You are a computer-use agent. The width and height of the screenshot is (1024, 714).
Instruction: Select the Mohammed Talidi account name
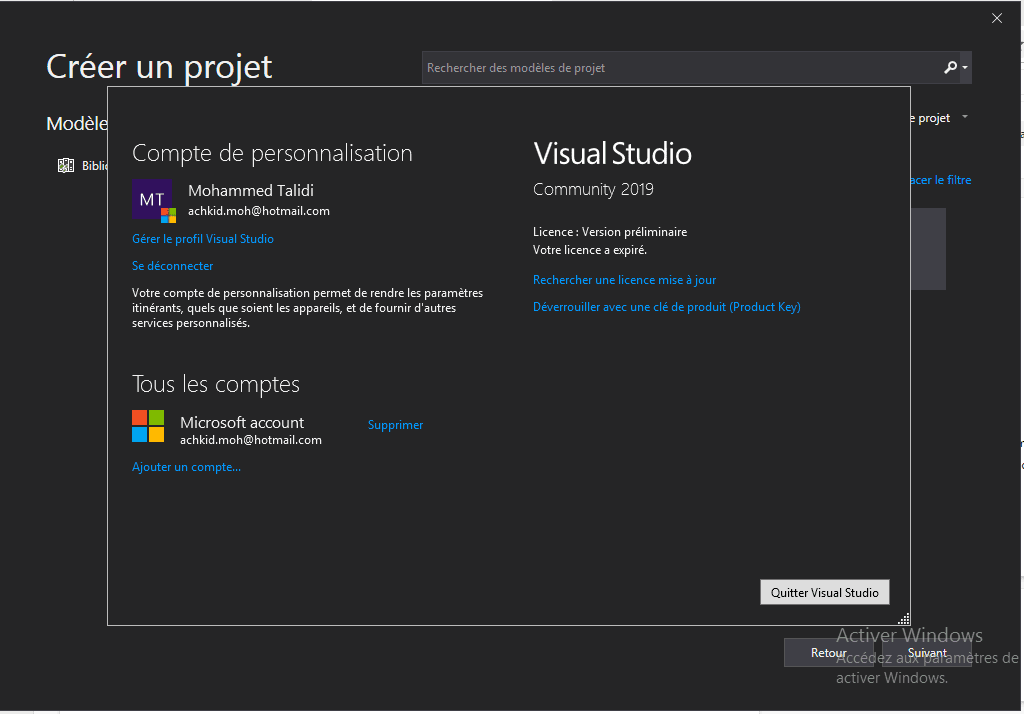click(250, 190)
